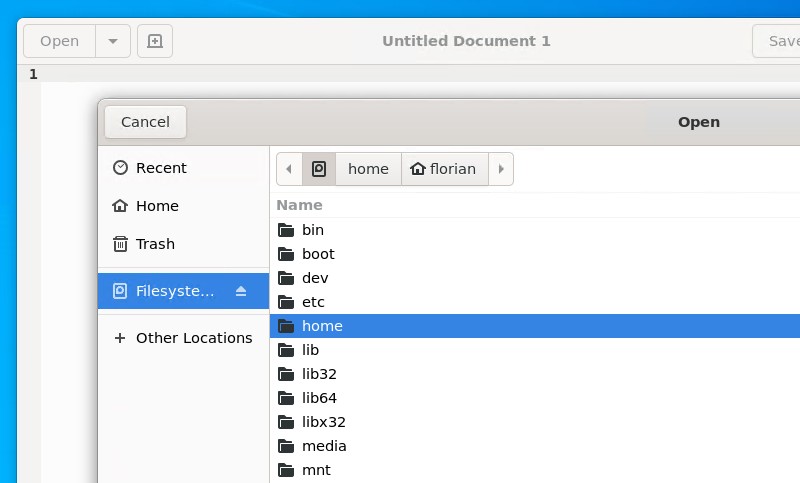Screen dimensions: 800x483
Task: Select the lib64 folder
Action: coord(319,398)
